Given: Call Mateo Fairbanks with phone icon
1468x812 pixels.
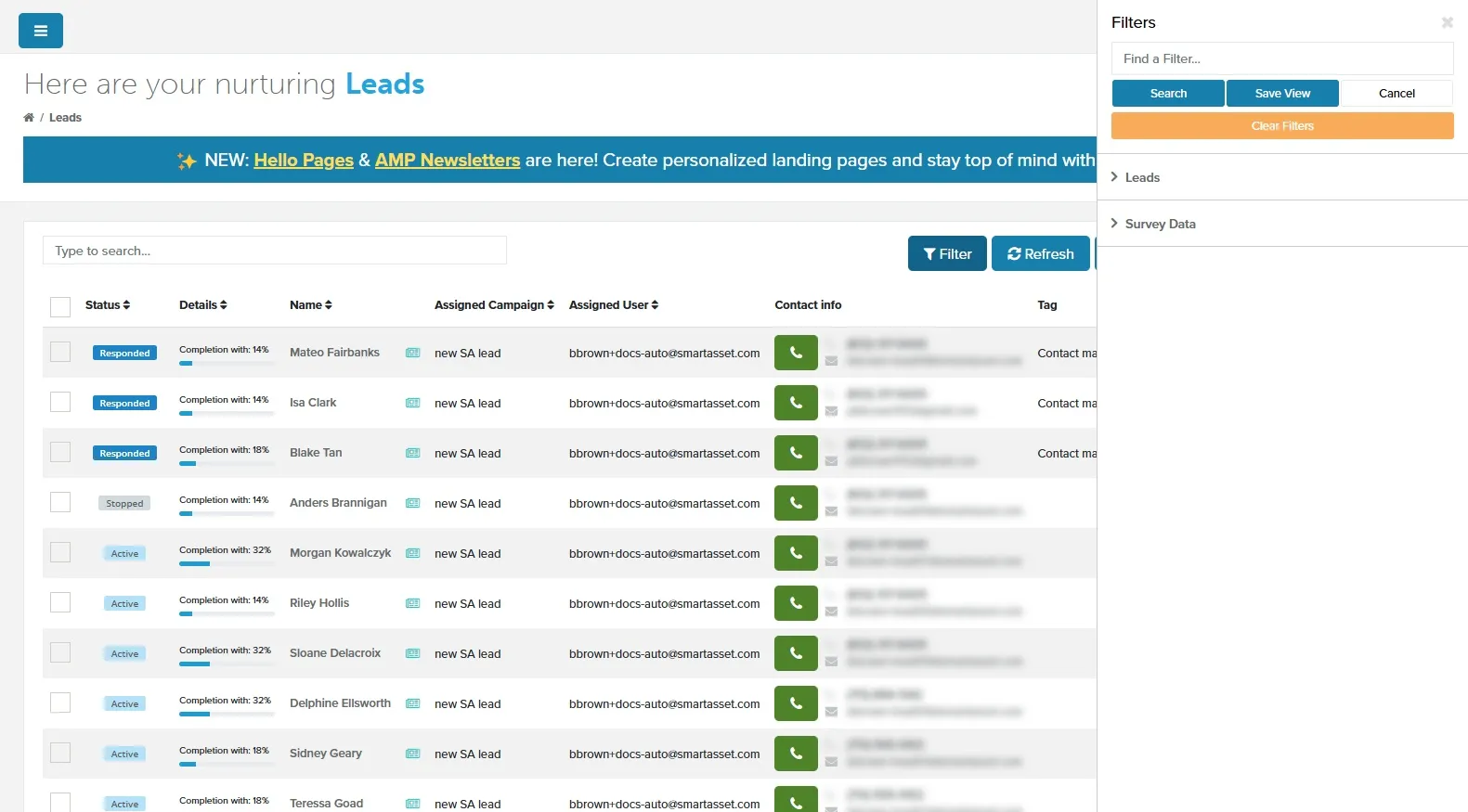Looking at the screenshot, I should [x=796, y=353].
